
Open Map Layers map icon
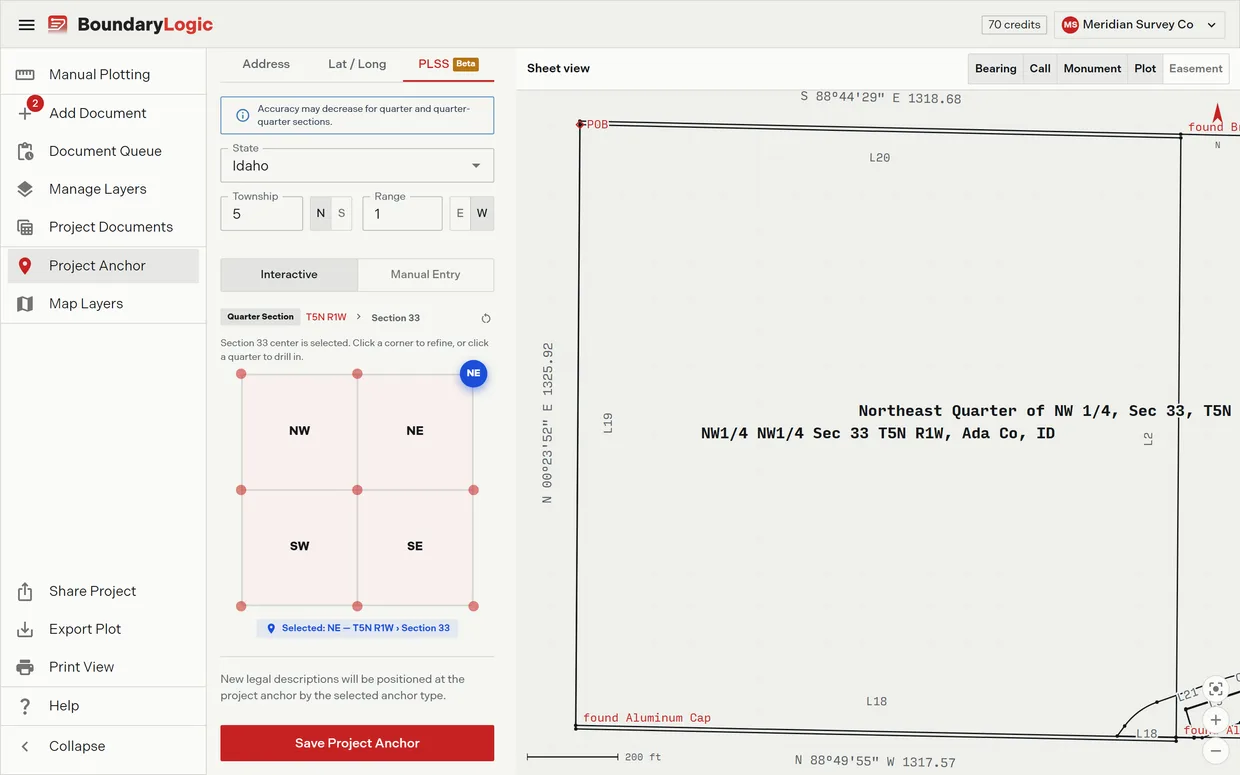click(26, 303)
